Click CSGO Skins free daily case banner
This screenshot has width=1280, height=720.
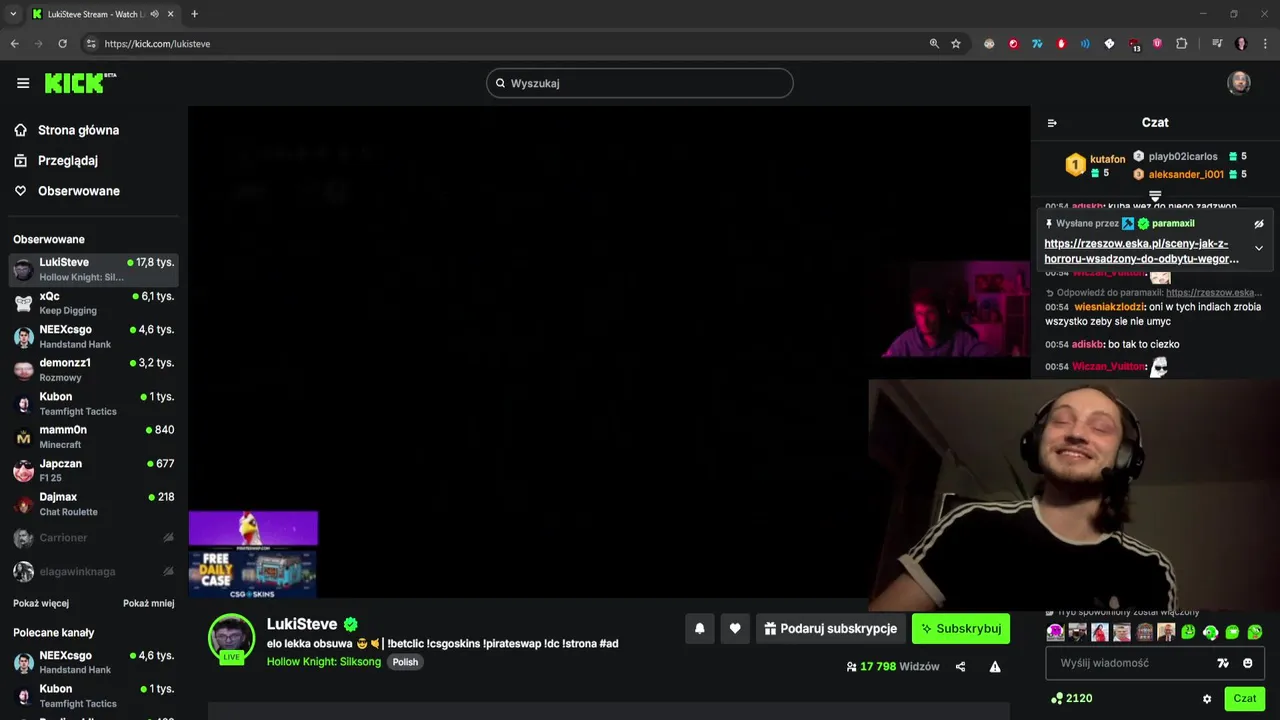pos(253,573)
